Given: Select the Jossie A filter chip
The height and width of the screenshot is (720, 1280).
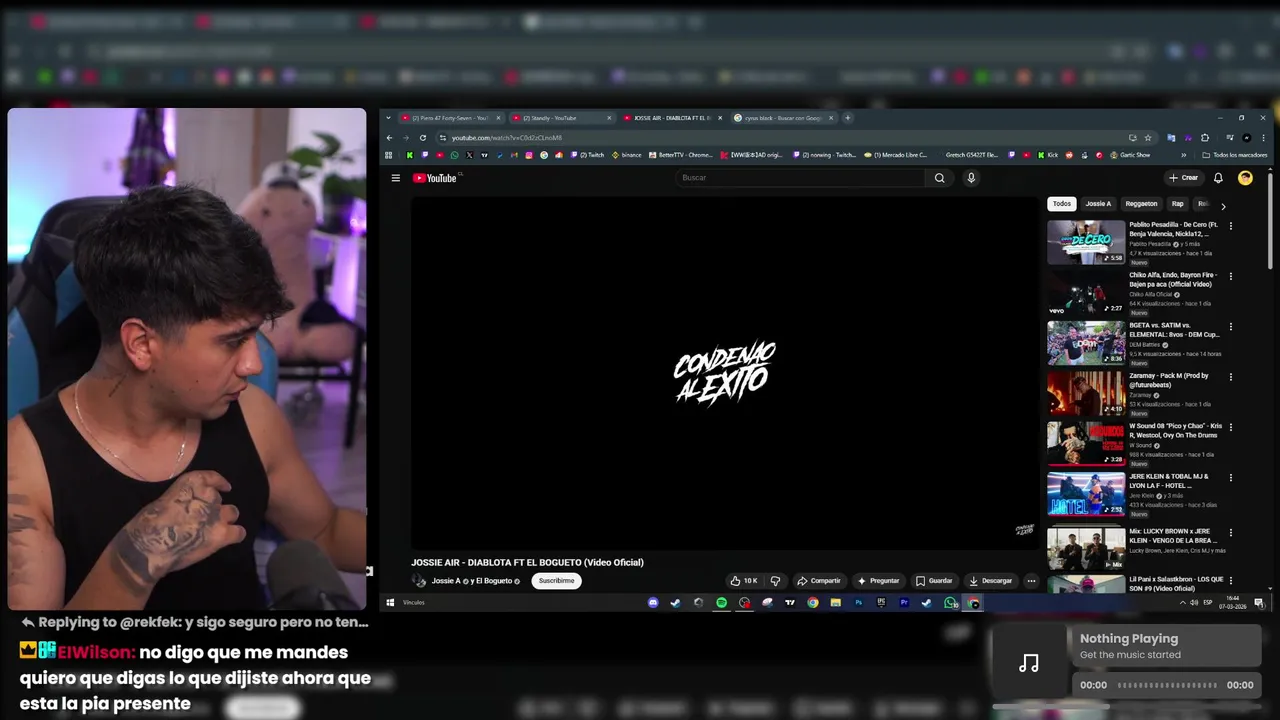Looking at the screenshot, I should click(x=1098, y=204).
